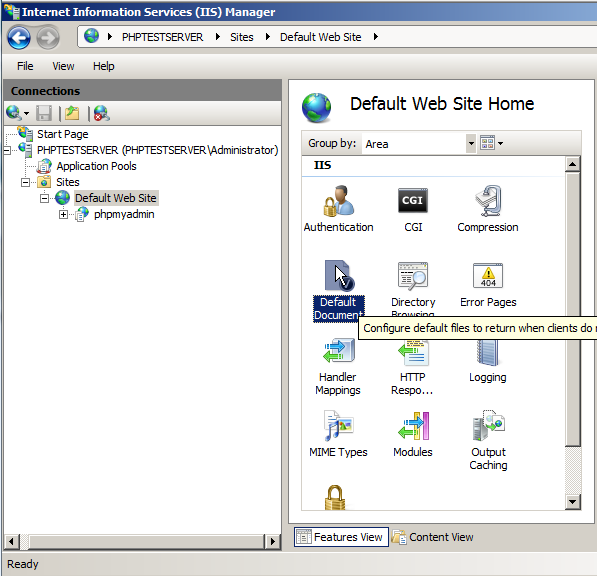Click the Default Web Site Home globe icon
The height and width of the screenshot is (576, 597).
pos(316,108)
